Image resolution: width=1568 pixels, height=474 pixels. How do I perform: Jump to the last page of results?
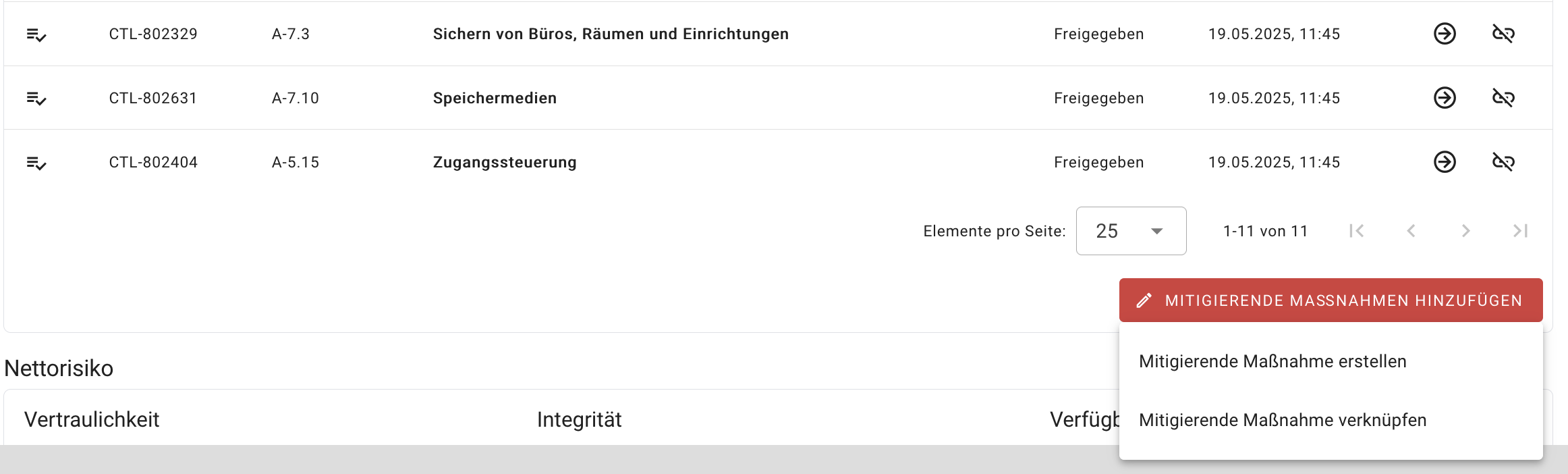[x=1520, y=231]
